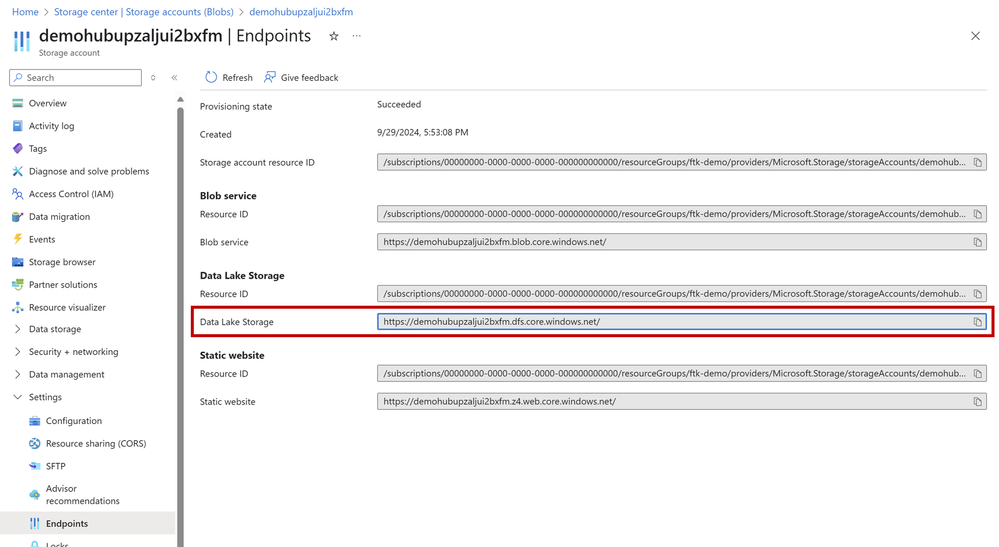Click the Refresh circular arrow icon
The width and height of the screenshot is (999, 547).
pos(211,78)
